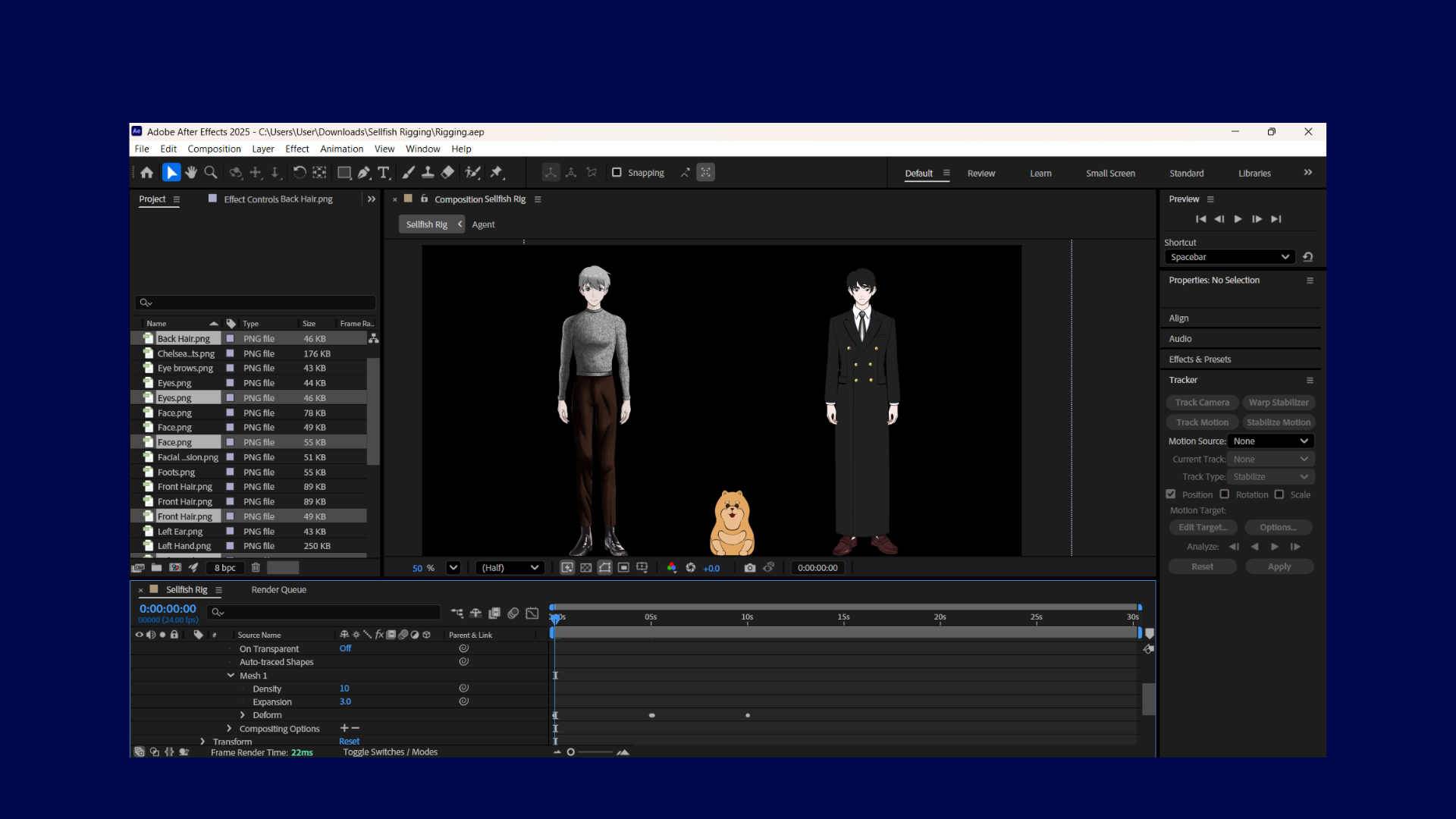Toggle the Position checkbox in Tracker
Screen dimensions: 1456x819
(1171, 494)
